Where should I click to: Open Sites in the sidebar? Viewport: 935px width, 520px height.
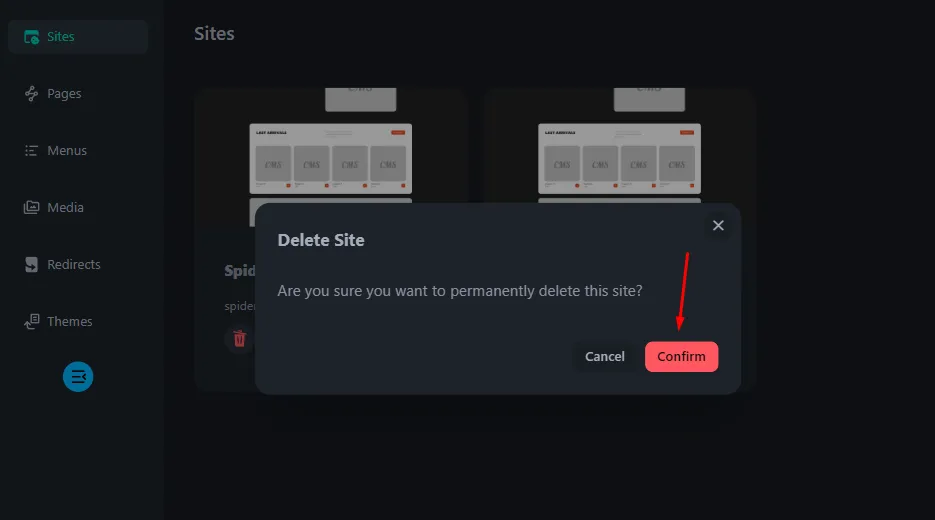78,36
